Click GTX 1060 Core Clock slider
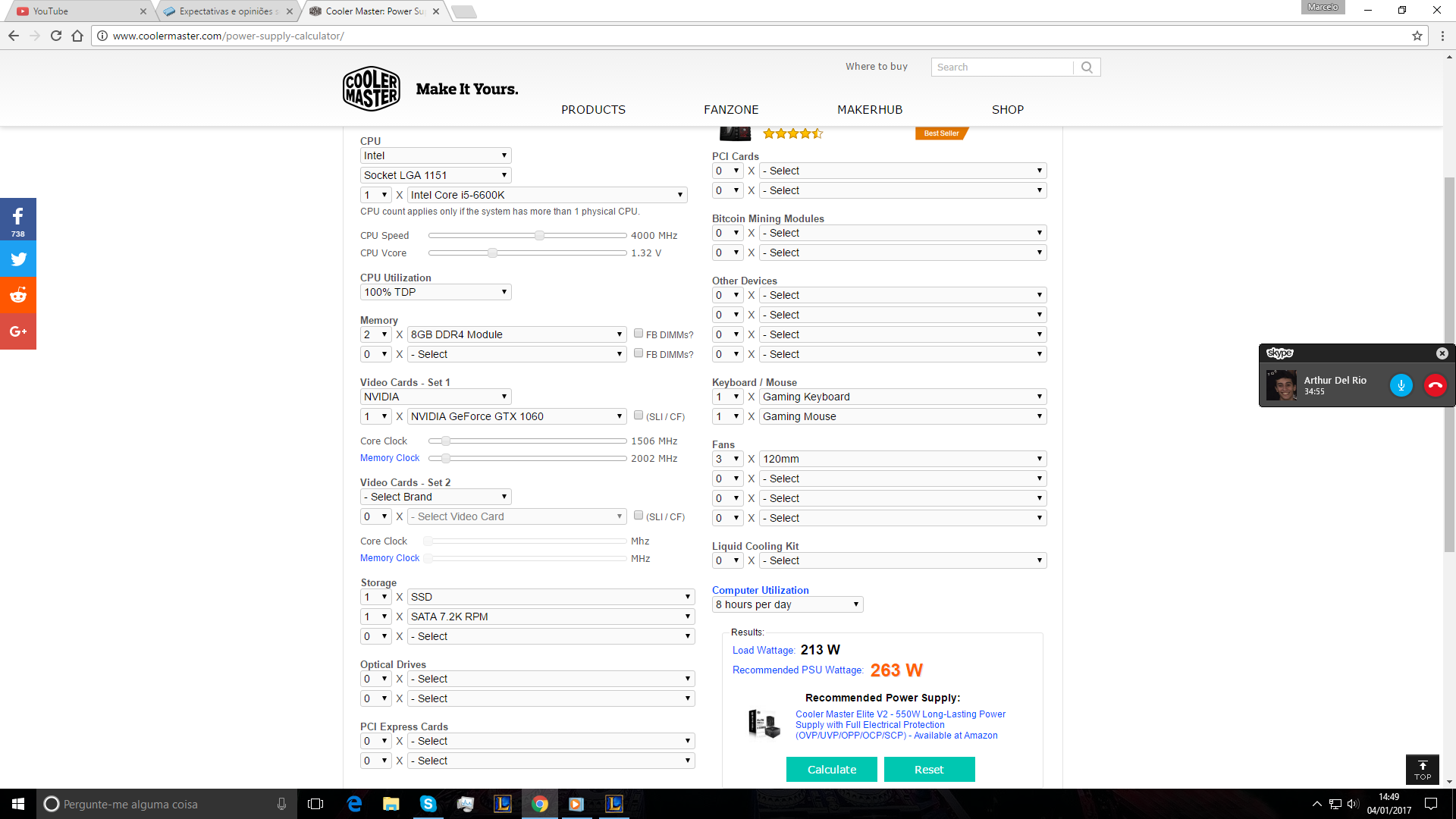The height and width of the screenshot is (819, 1456). click(x=446, y=441)
